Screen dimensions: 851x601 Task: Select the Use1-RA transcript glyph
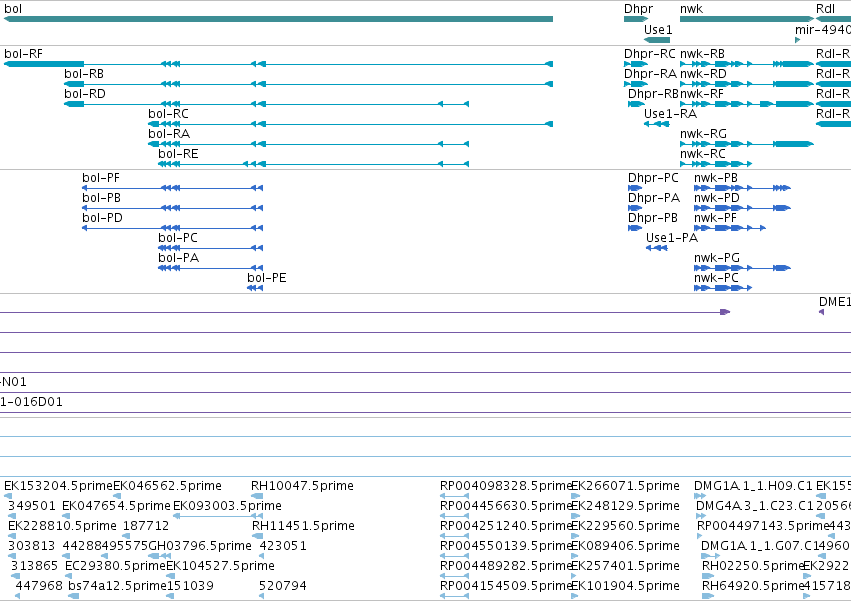(x=657, y=124)
